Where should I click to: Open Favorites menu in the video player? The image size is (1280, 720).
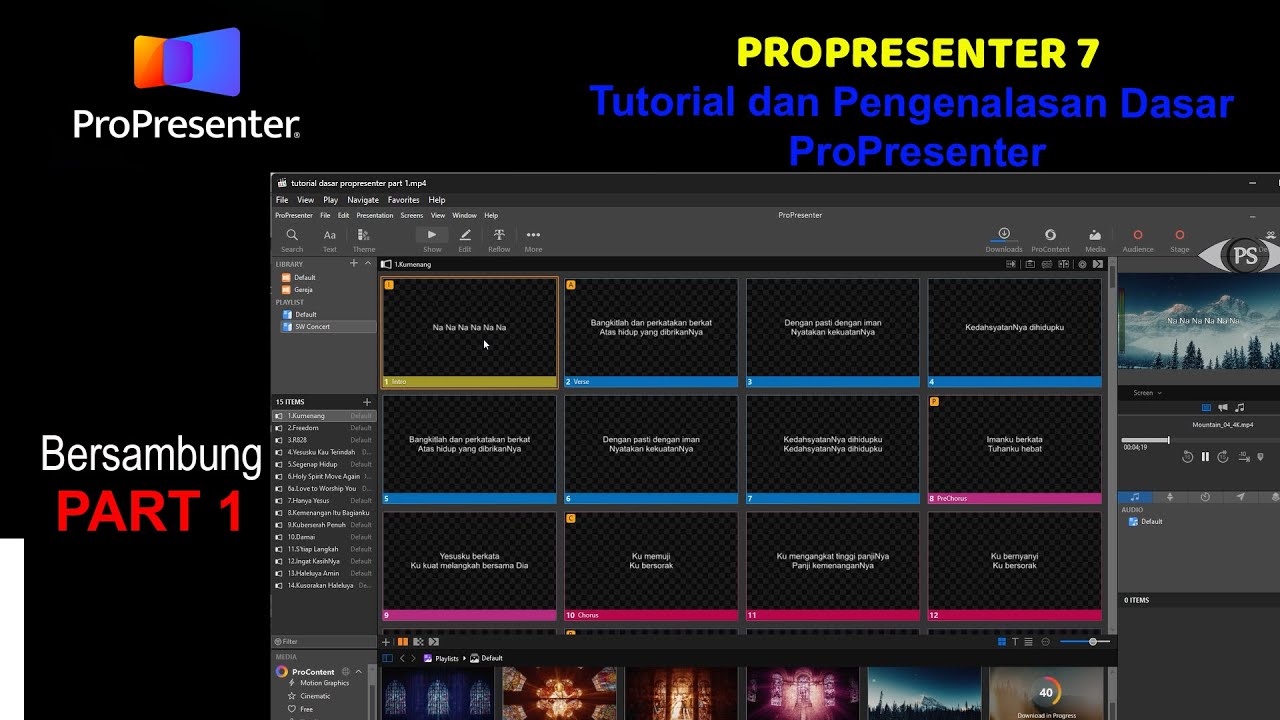tap(404, 200)
